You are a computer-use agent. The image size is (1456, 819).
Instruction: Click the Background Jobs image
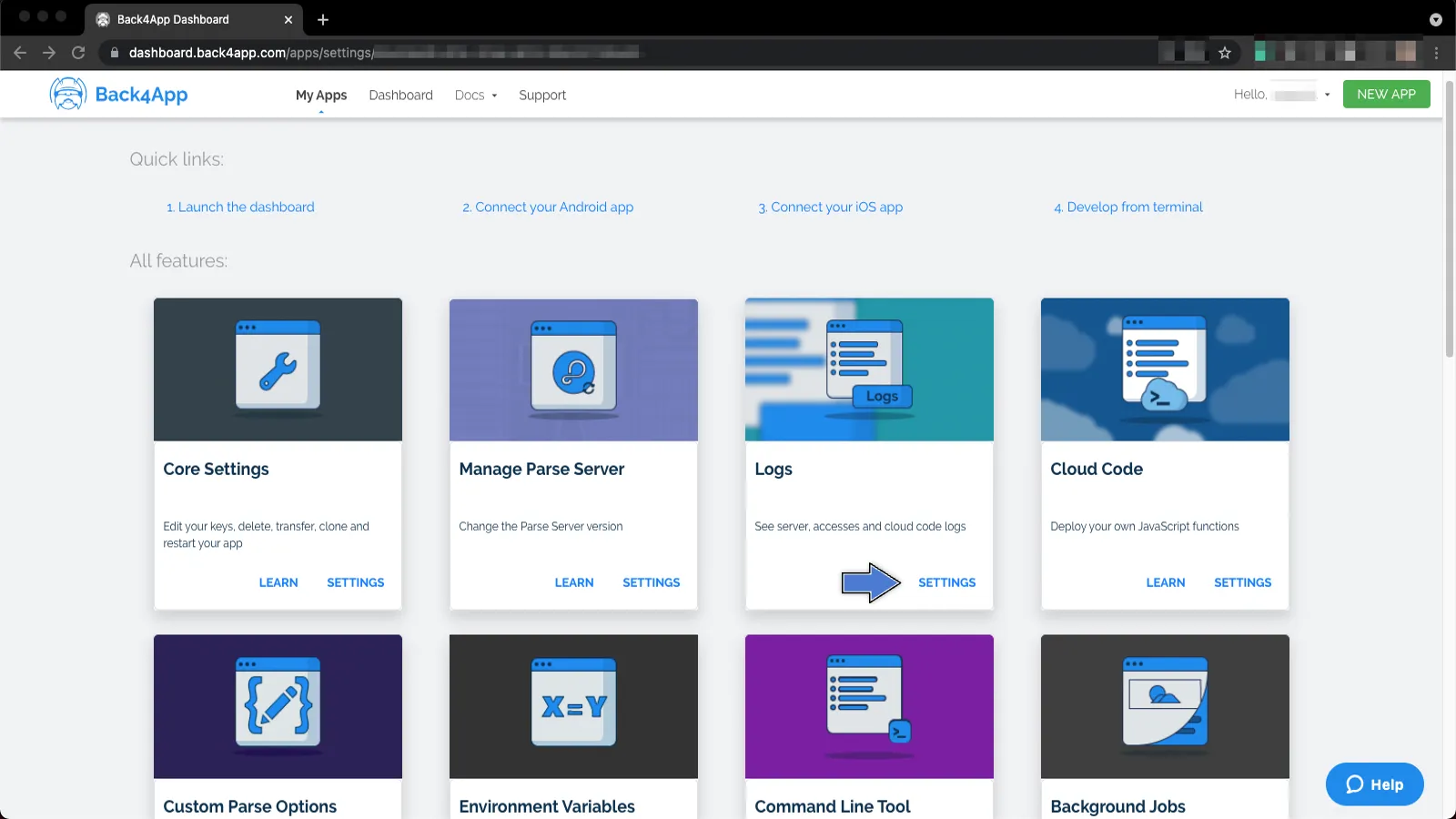1165,706
